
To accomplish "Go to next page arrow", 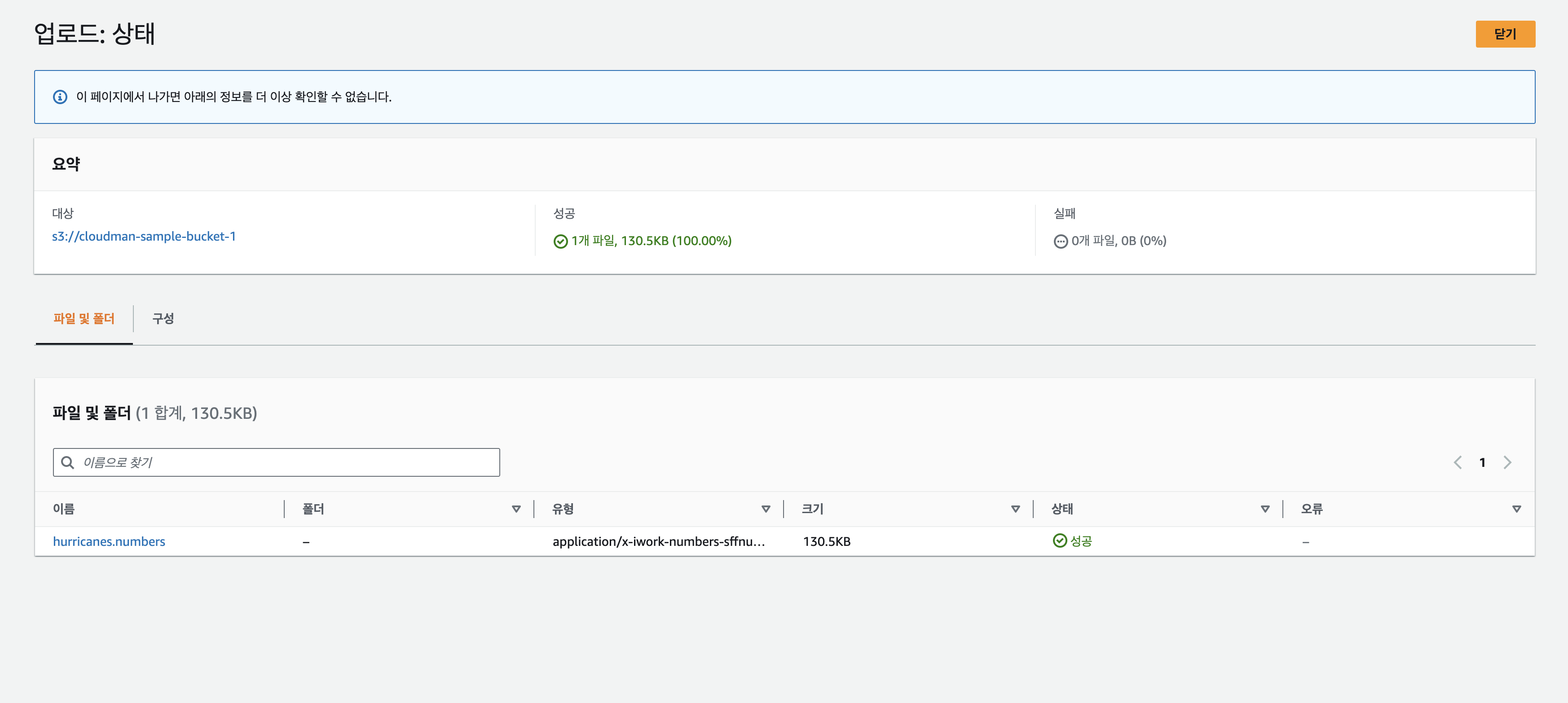I will pyautogui.click(x=1507, y=462).
